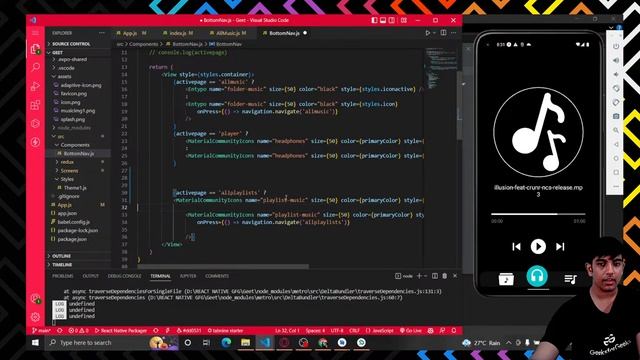Screen dimensions: 640x360
Task: Tap the headphones player tab in phone app
Action: 537,276
